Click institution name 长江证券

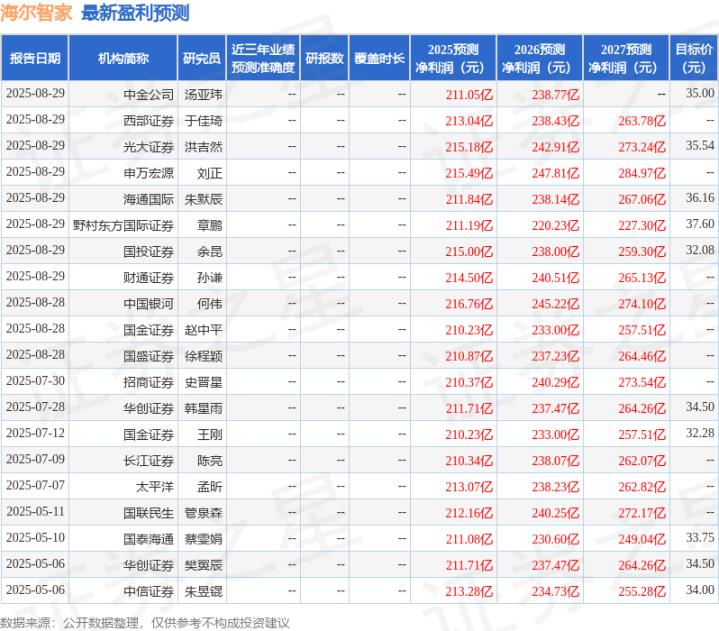(149, 460)
